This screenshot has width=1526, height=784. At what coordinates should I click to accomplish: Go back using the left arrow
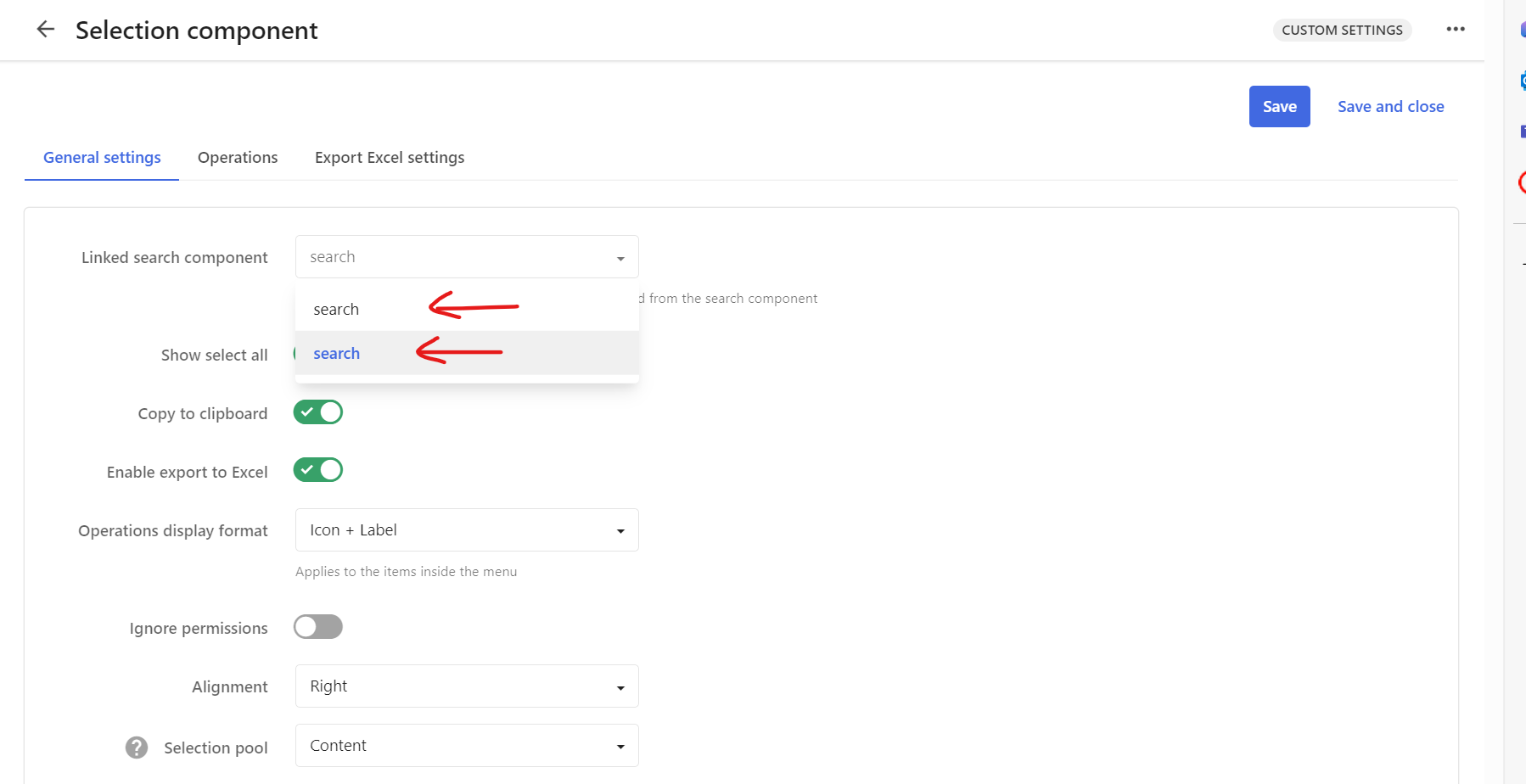click(46, 30)
